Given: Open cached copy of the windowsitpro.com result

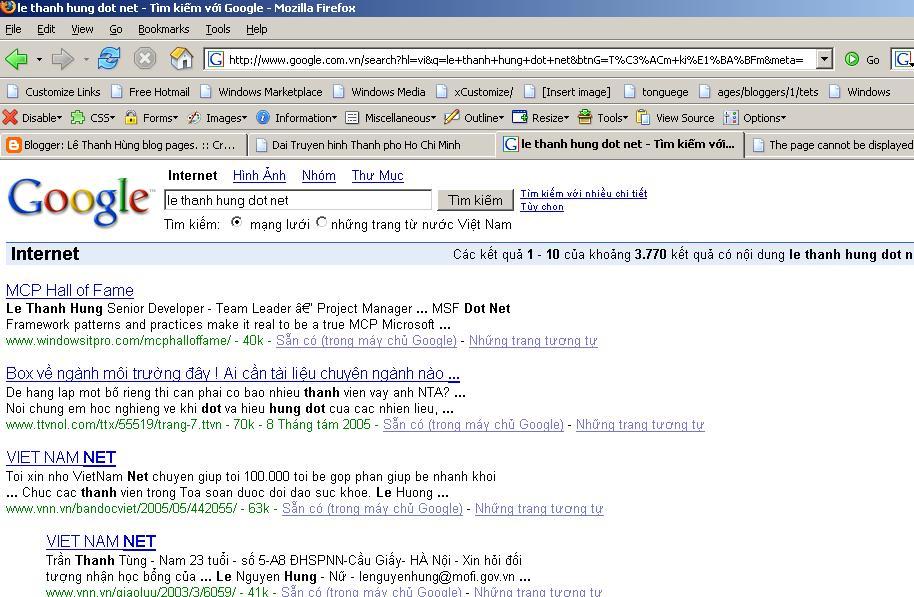Looking at the screenshot, I should 366,340.
